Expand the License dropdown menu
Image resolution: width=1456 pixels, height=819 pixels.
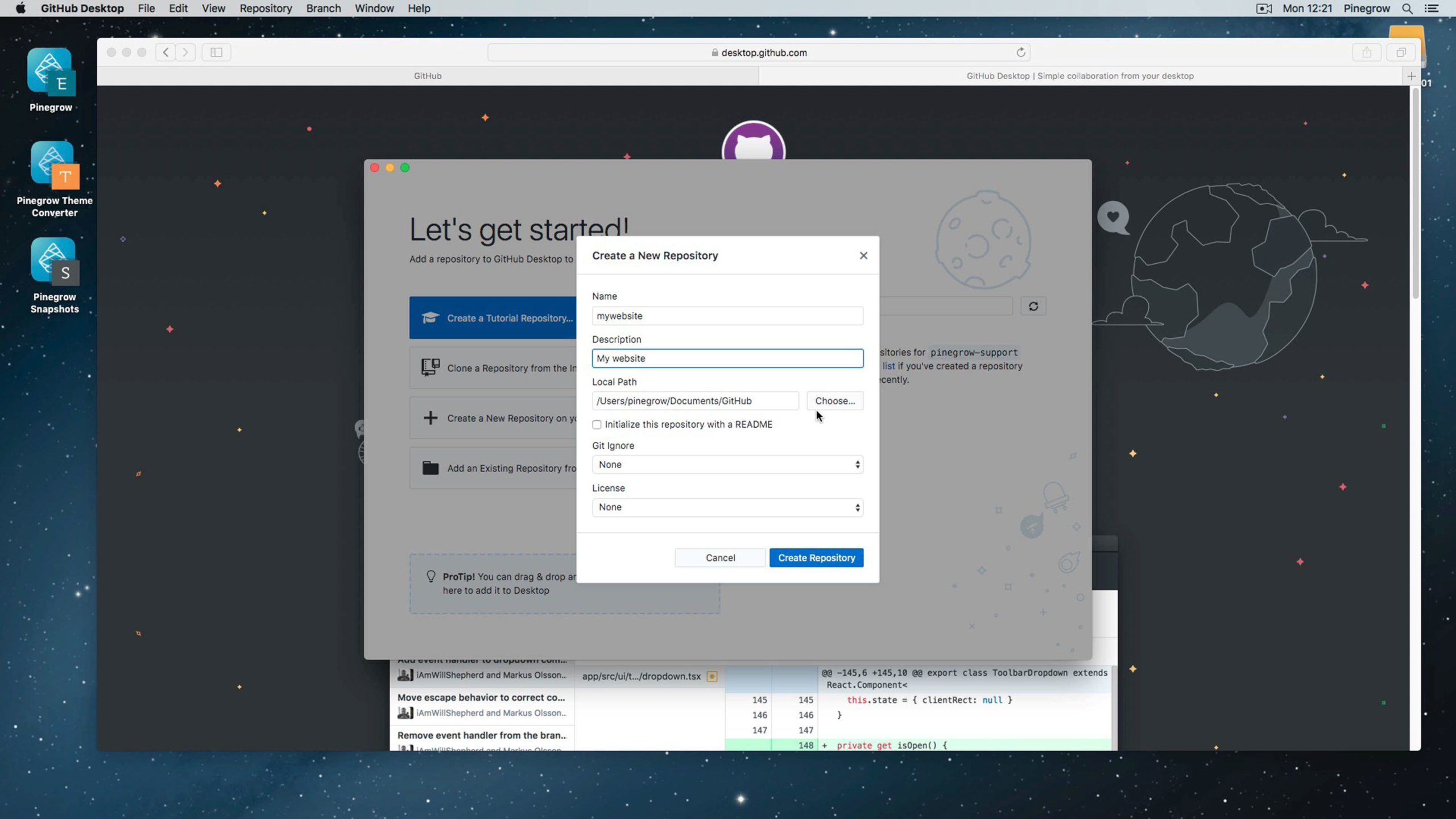tap(727, 507)
